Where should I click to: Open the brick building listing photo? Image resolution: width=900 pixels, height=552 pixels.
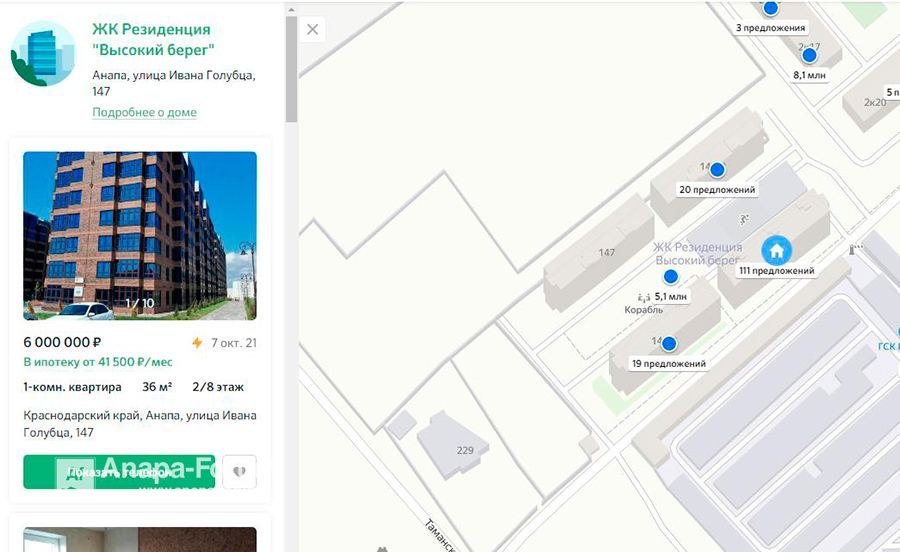(140, 236)
